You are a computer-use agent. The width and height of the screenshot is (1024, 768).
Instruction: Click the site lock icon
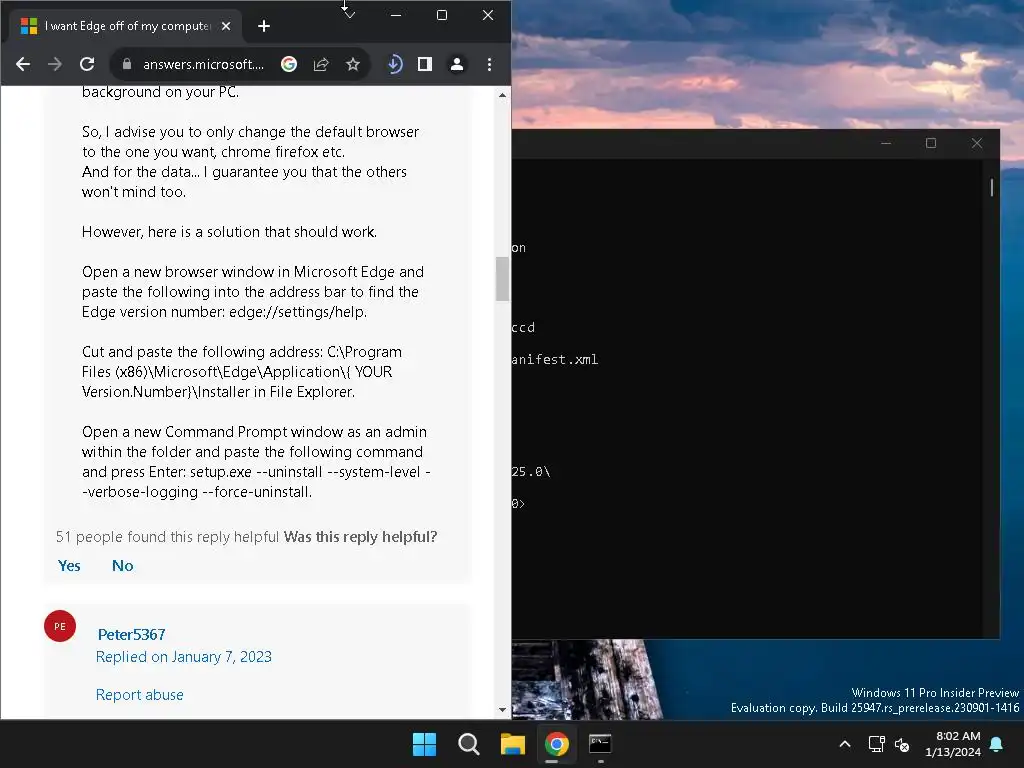[127, 64]
